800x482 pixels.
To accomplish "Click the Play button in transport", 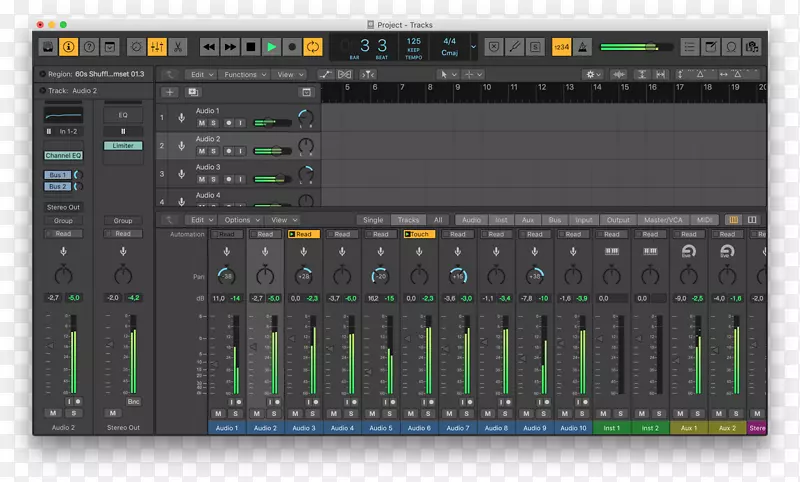I will pyautogui.click(x=271, y=46).
